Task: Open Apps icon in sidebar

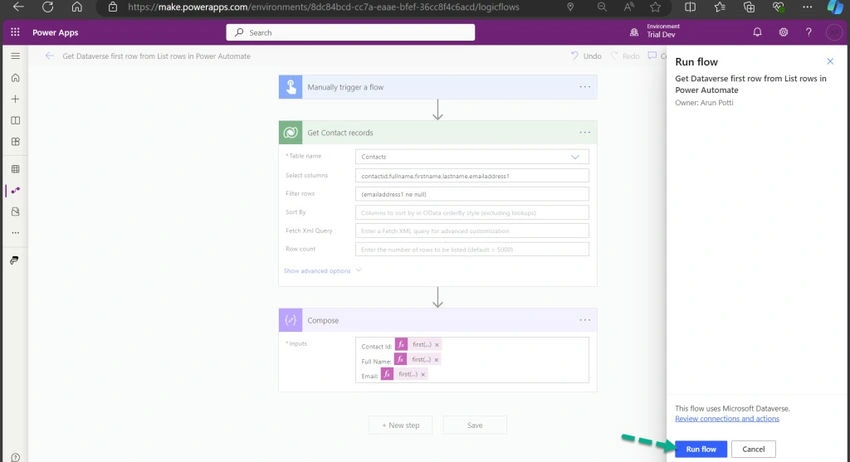Action: coord(16,142)
